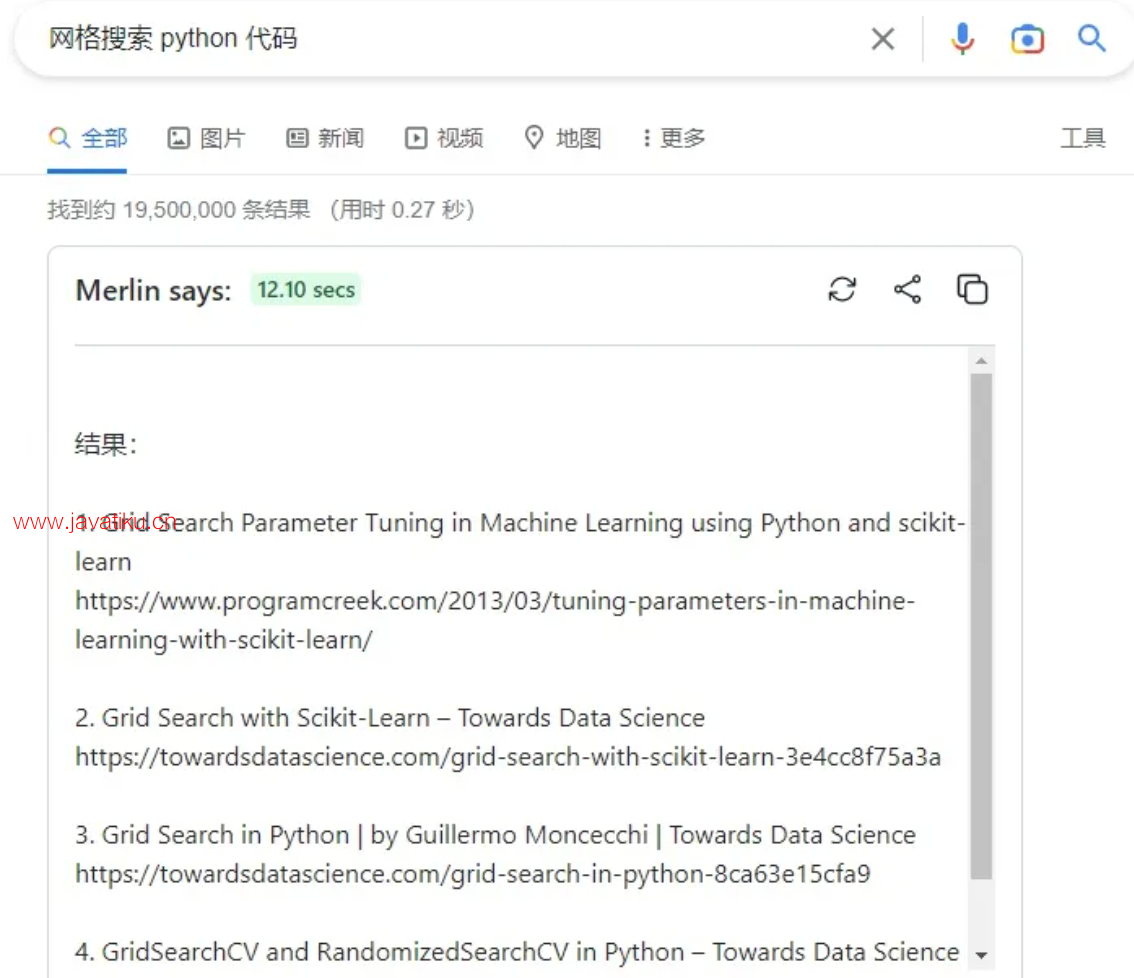Open the 全部 results tab
Screen dimensions: 1134x978
[x=88, y=137]
